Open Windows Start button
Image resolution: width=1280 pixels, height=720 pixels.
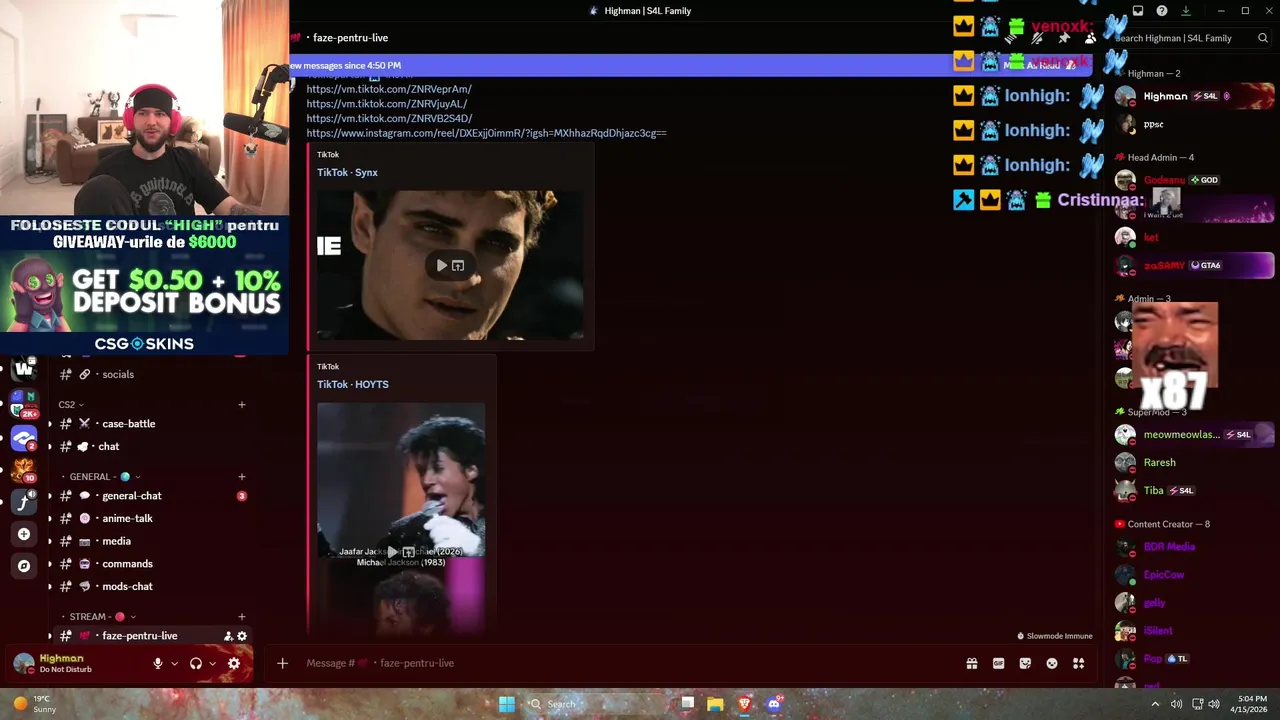pos(507,704)
